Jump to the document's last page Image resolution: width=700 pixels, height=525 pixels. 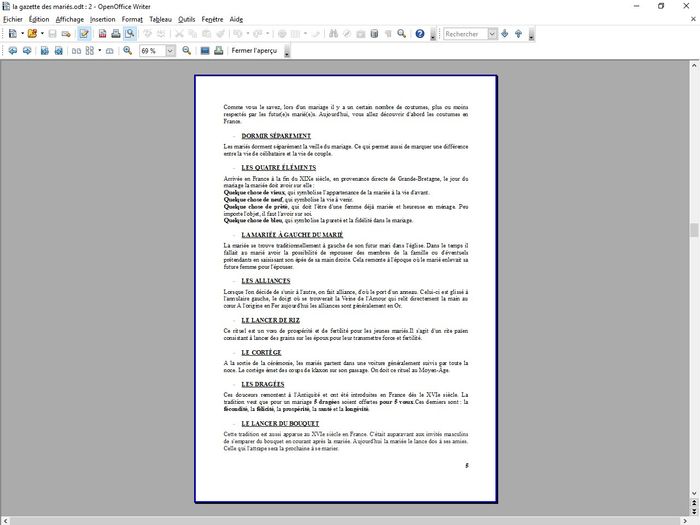[x=58, y=50]
